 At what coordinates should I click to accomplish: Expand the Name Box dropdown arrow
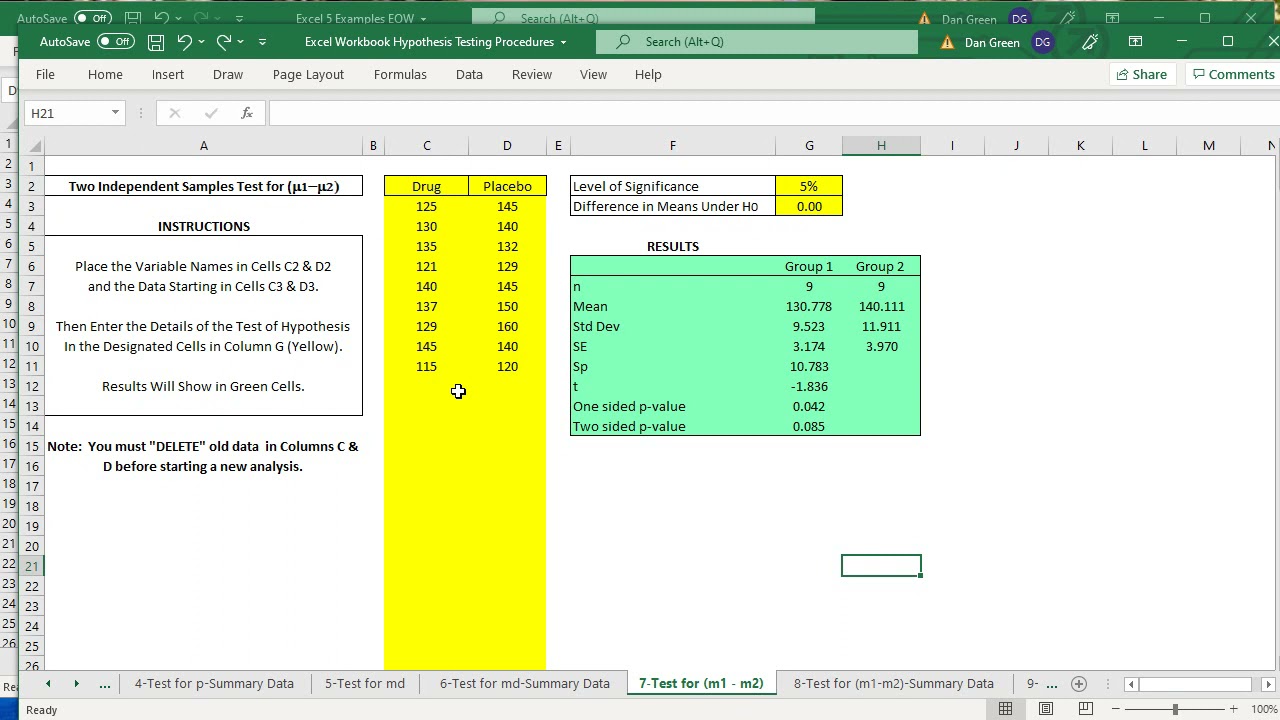115,113
